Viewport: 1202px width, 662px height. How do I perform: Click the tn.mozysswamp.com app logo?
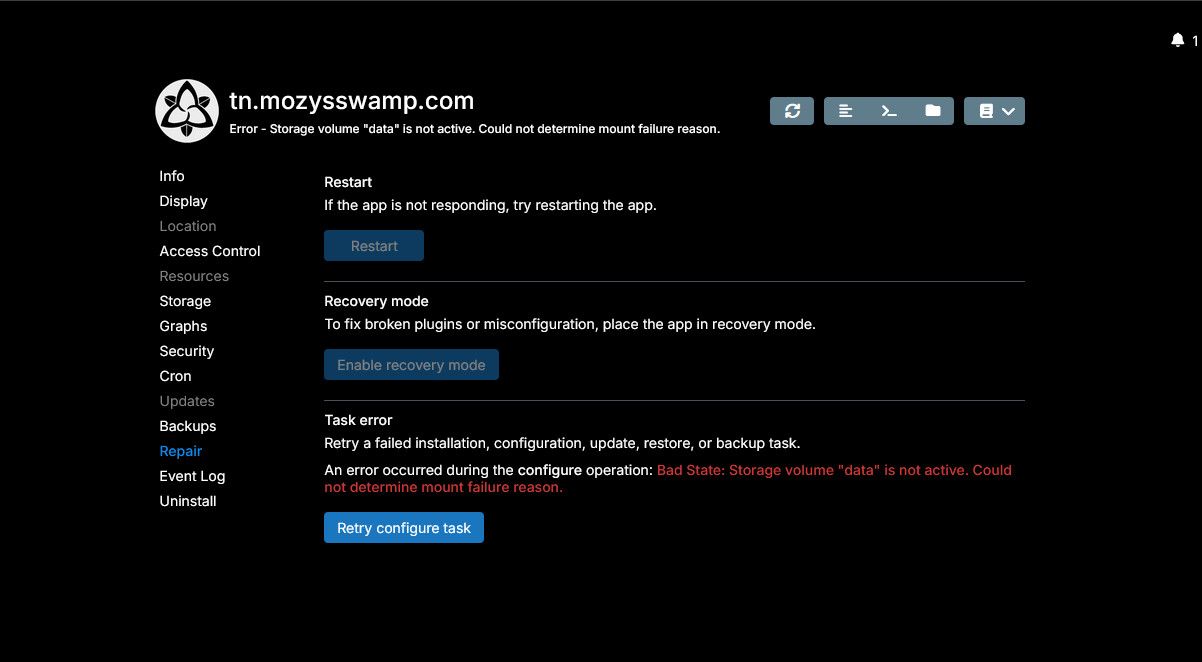[187, 111]
